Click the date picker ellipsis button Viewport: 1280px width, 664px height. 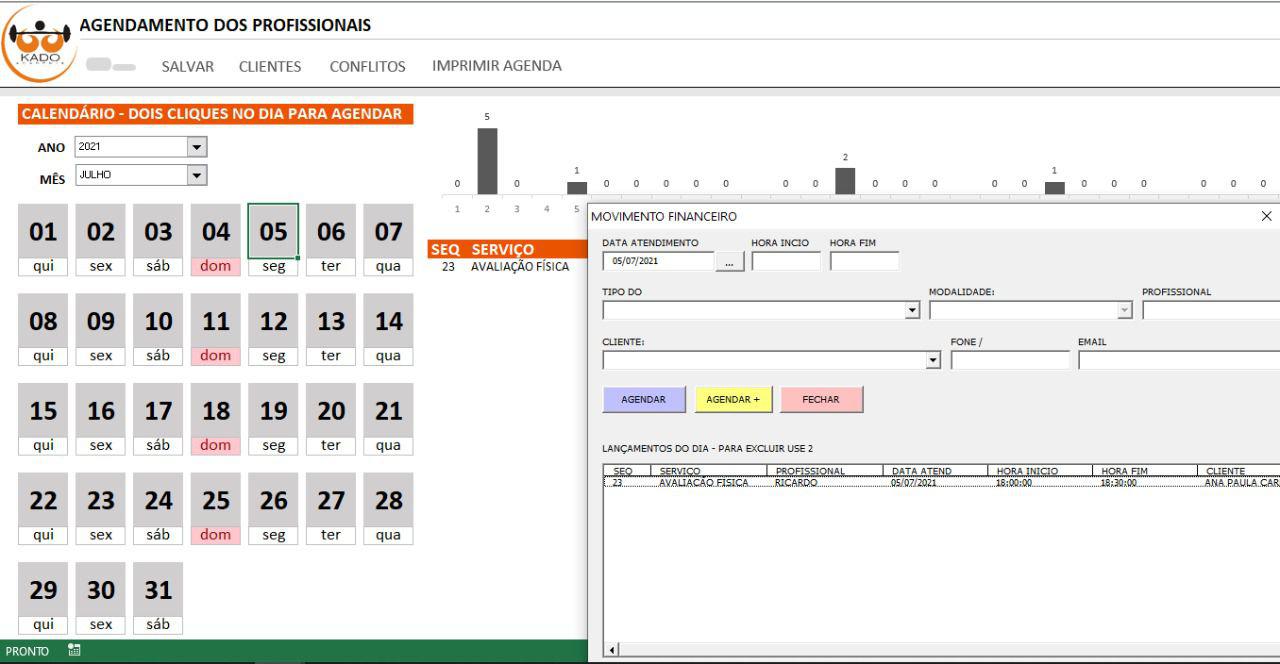(x=730, y=262)
